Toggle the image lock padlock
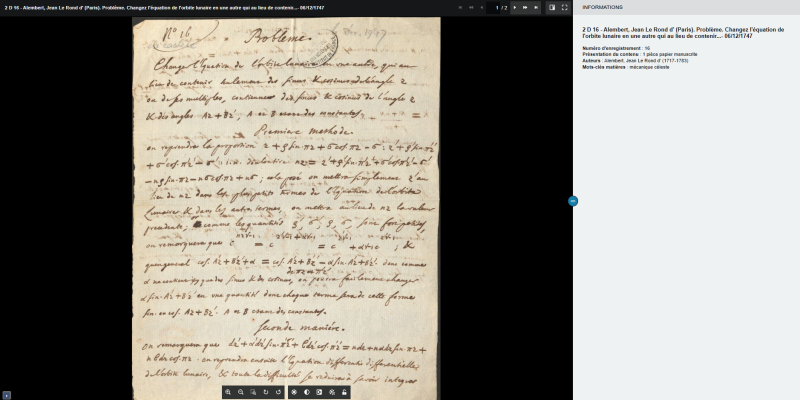The image size is (800, 400). click(x=345, y=392)
